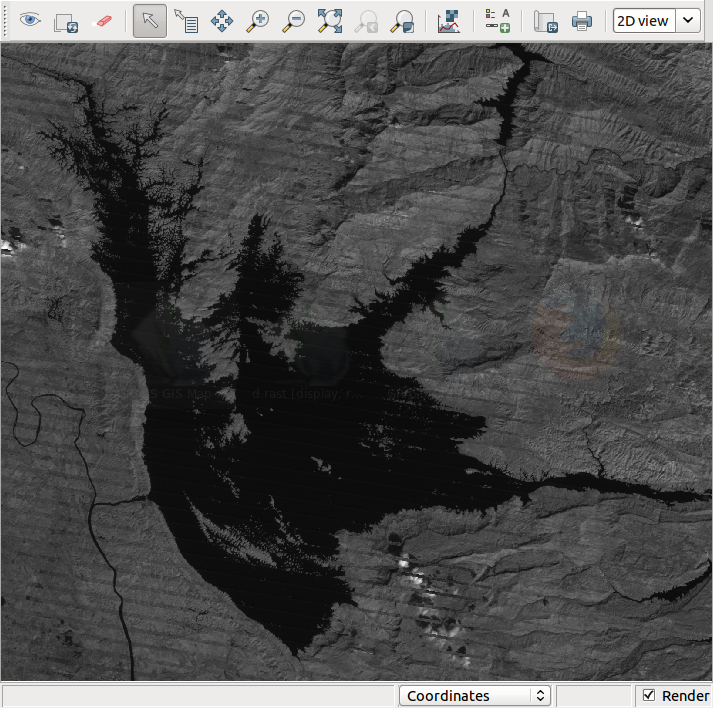The width and height of the screenshot is (713, 708).
Task: Toggle the Render checkbox
Action: (x=649, y=695)
